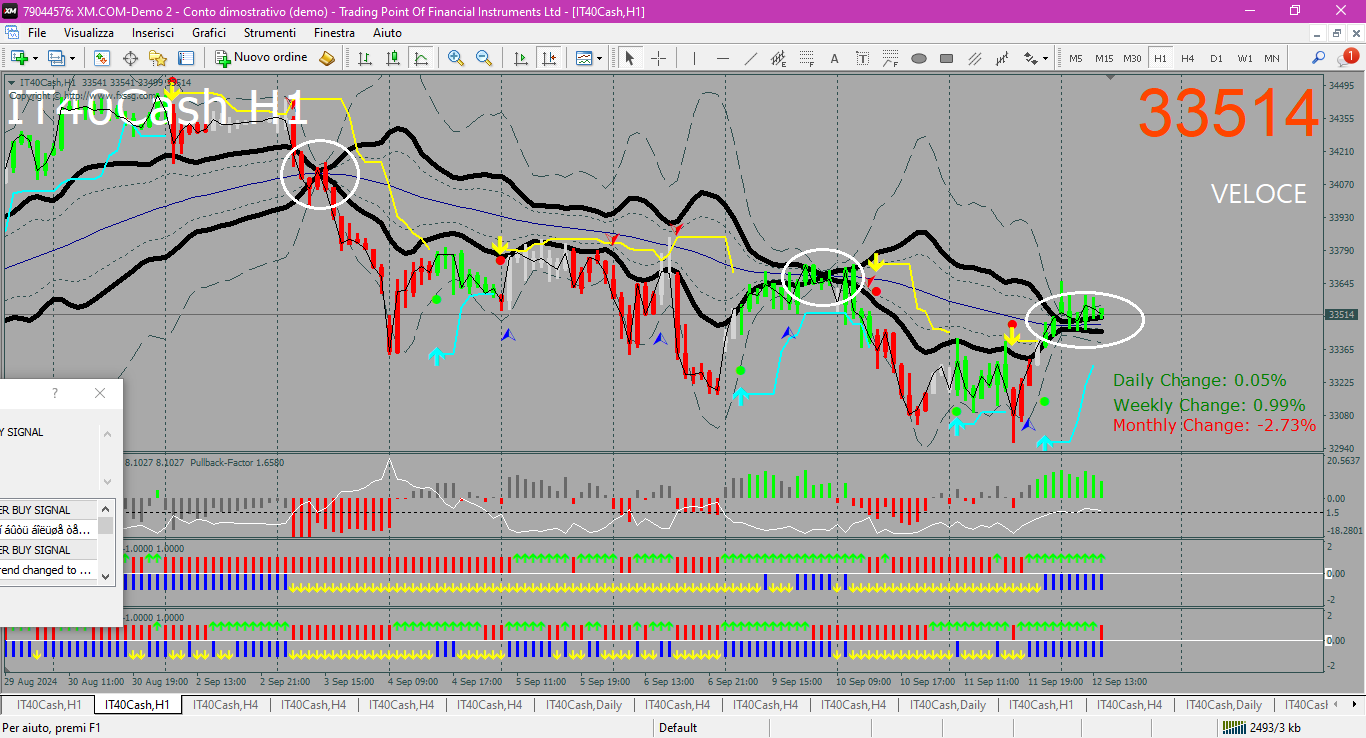The height and width of the screenshot is (738, 1366).
Task: Switch to W1 timeframe
Action: [1244, 58]
